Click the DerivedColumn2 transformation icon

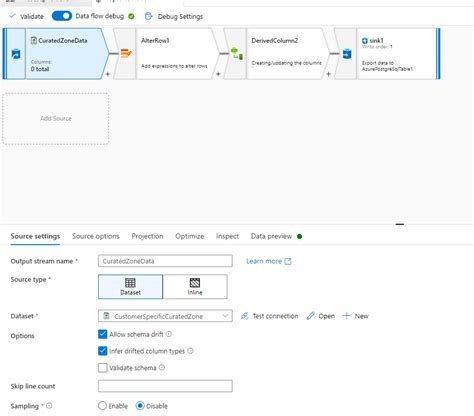(x=237, y=54)
